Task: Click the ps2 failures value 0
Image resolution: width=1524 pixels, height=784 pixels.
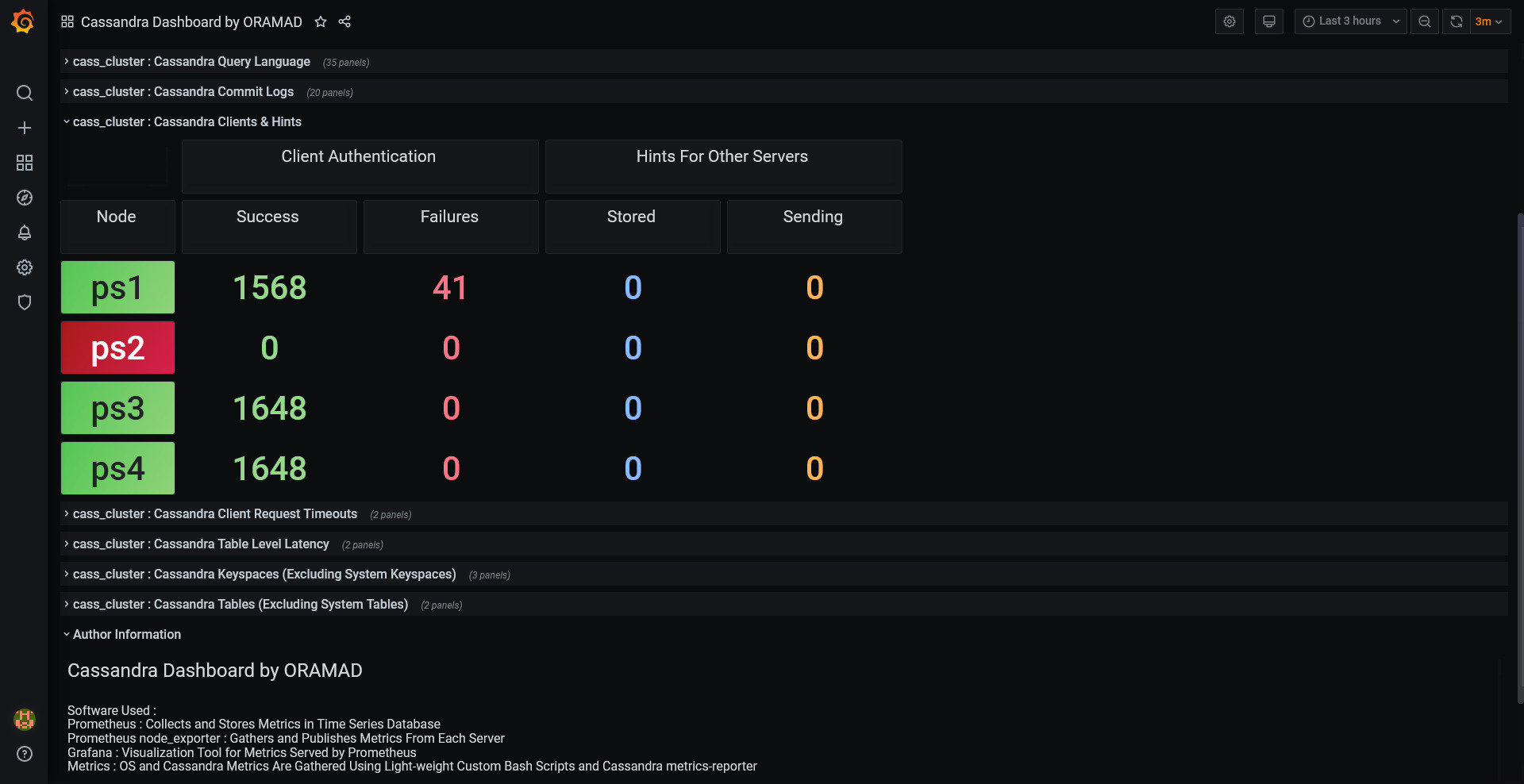Action: [x=451, y=348]
